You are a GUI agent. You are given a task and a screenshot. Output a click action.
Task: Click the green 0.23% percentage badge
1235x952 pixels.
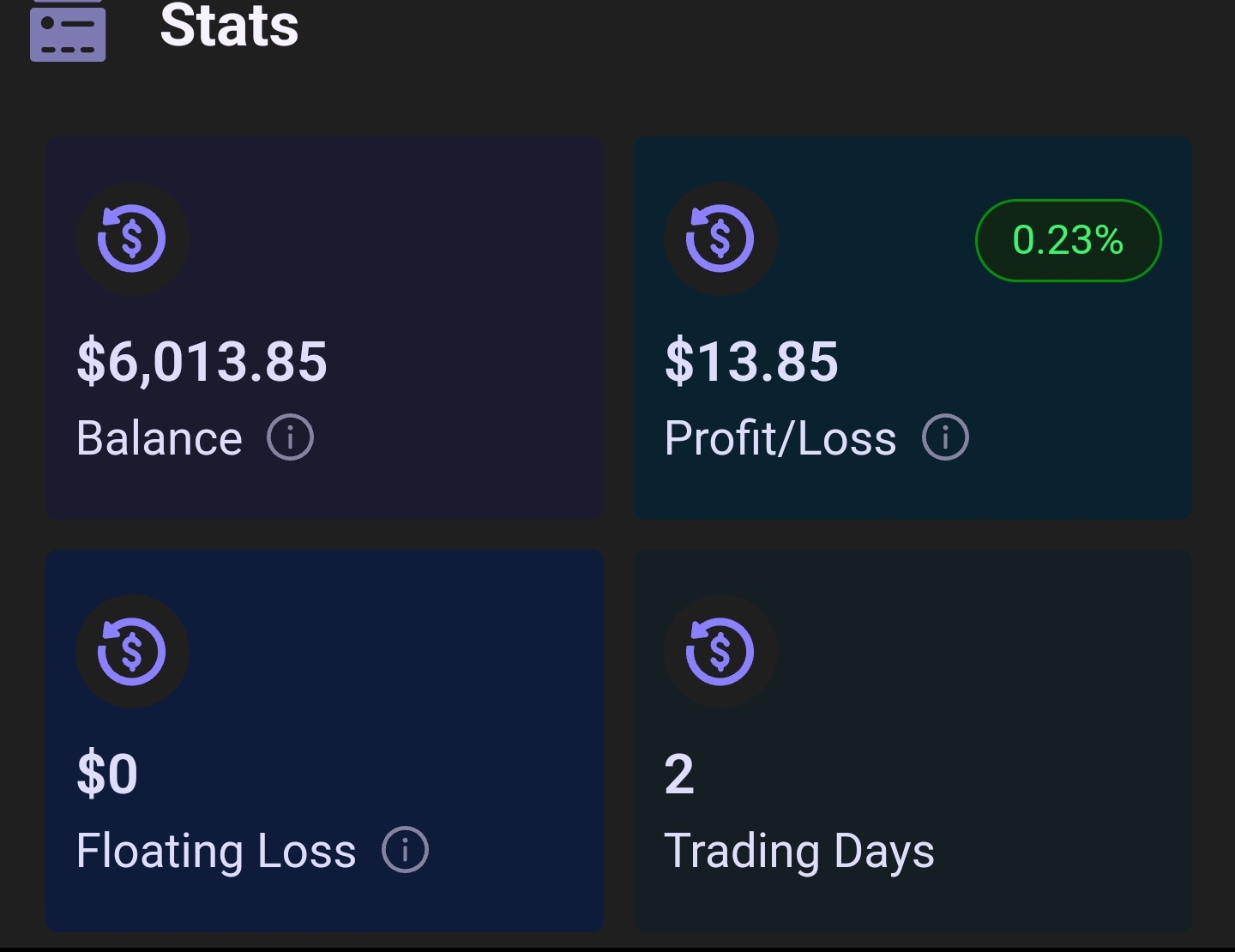point(1068,240)
